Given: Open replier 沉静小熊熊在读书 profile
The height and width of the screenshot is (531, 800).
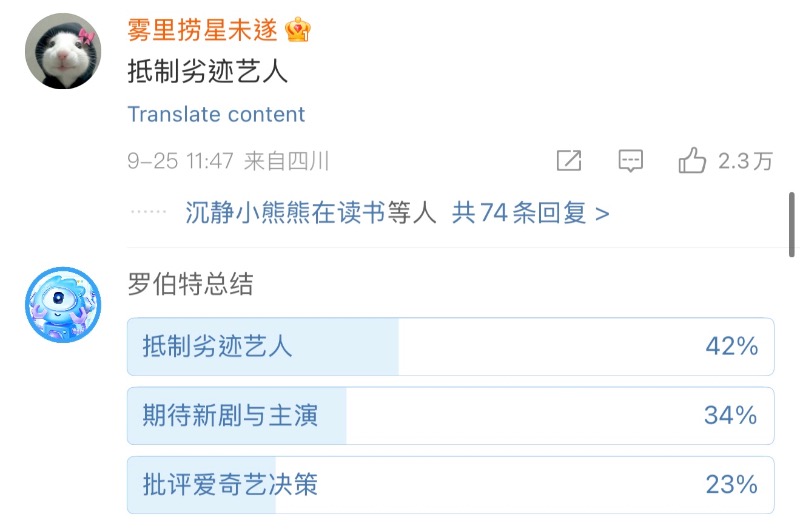Looking at the screenshot, I should click(x=285, y=213).
